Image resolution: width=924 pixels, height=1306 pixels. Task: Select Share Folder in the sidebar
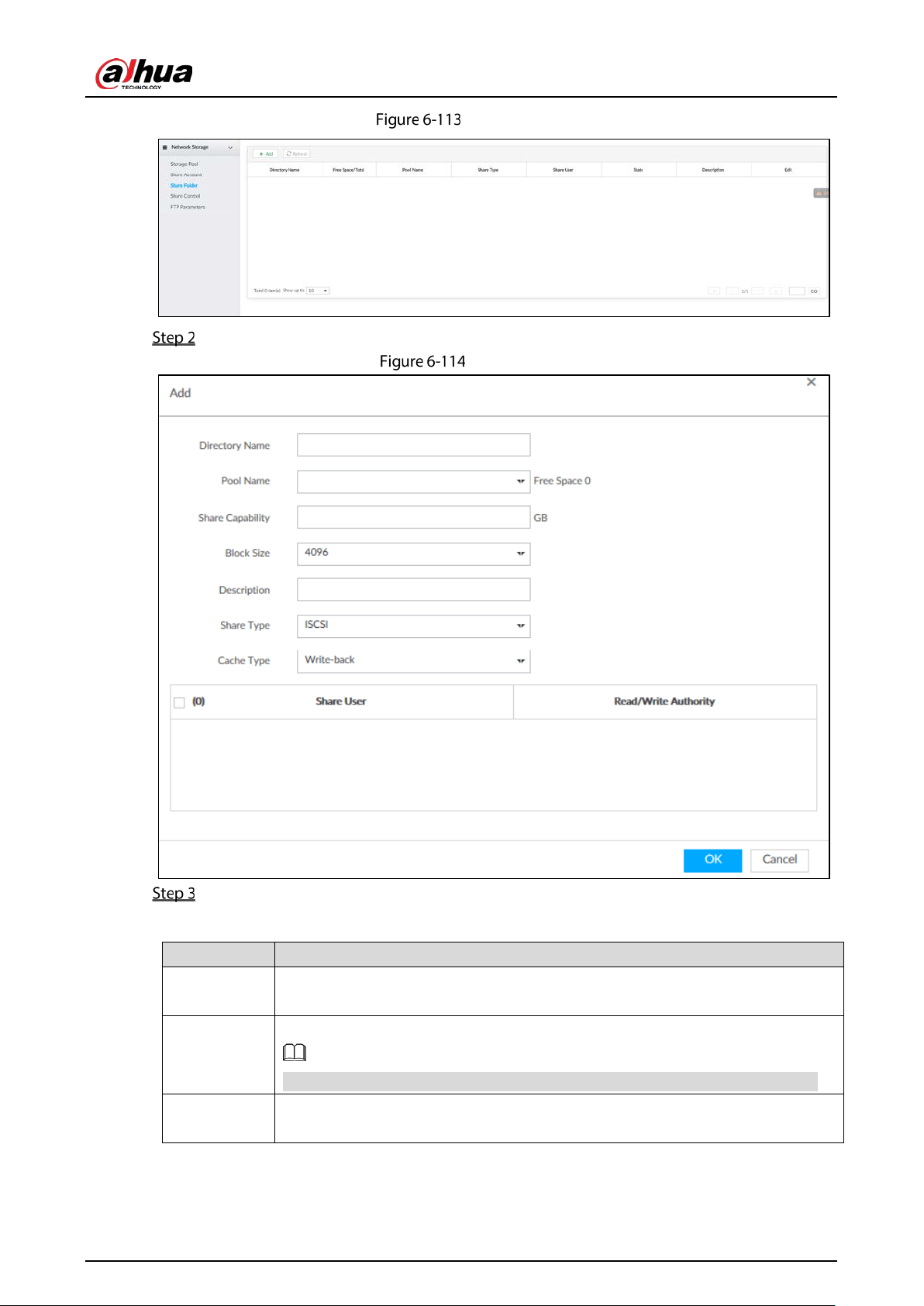pyautogui.click(x=184, y=186)
